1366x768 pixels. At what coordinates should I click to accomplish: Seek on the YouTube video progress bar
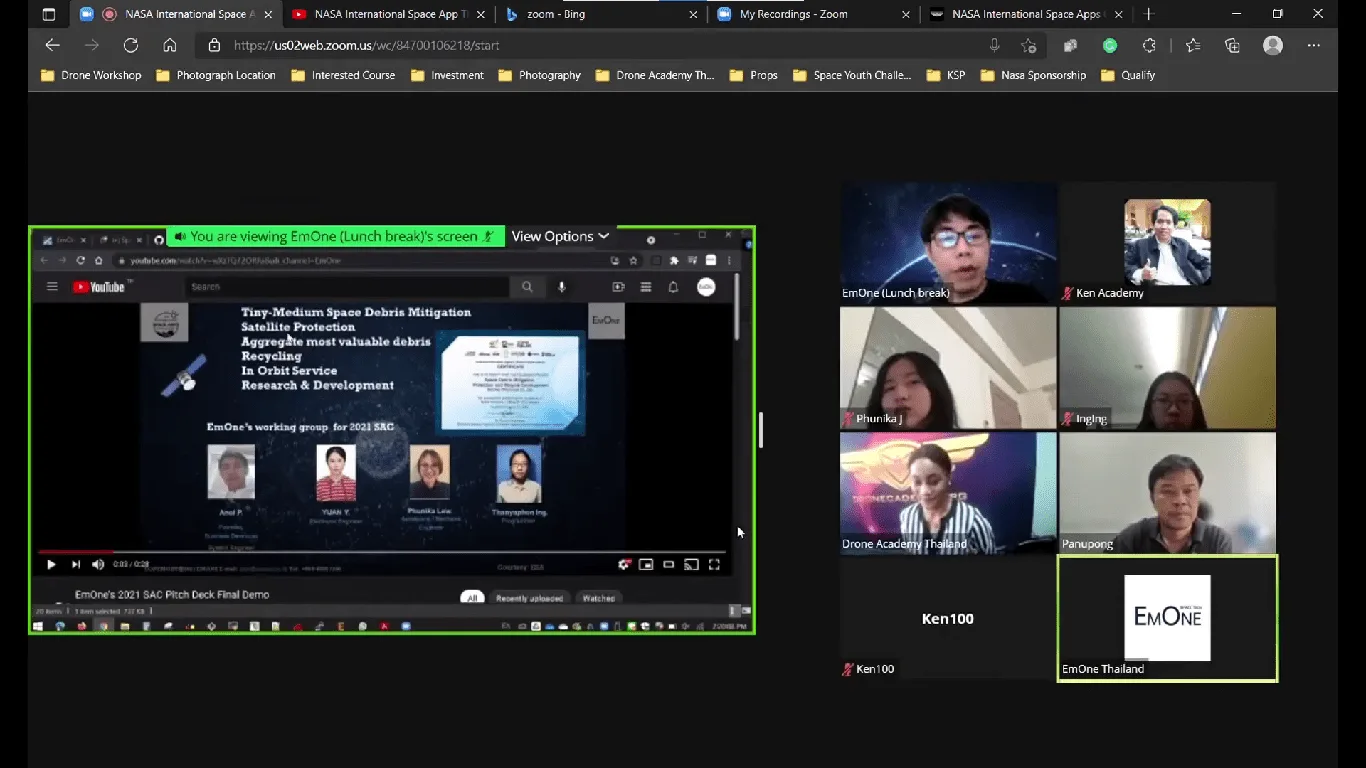(x=381, y=551)
